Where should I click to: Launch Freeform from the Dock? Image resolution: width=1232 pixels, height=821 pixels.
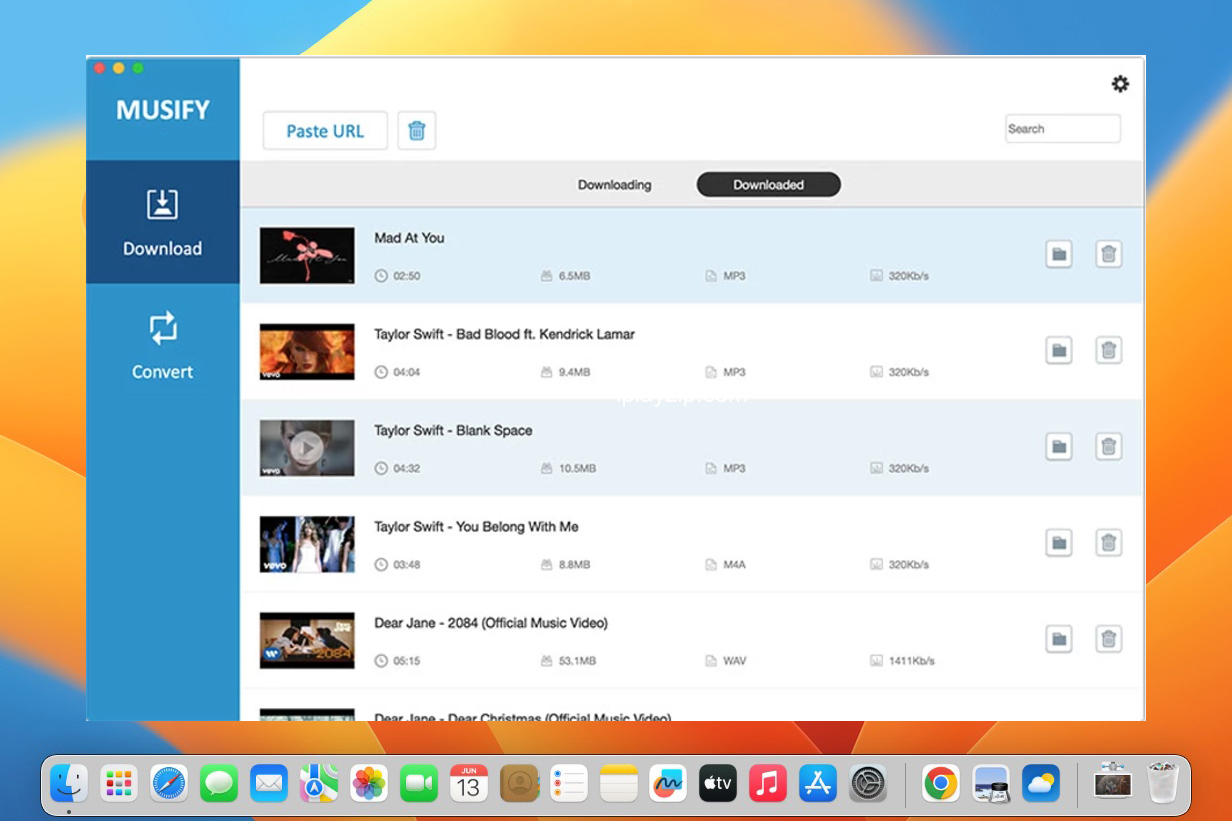coord(668,783)
